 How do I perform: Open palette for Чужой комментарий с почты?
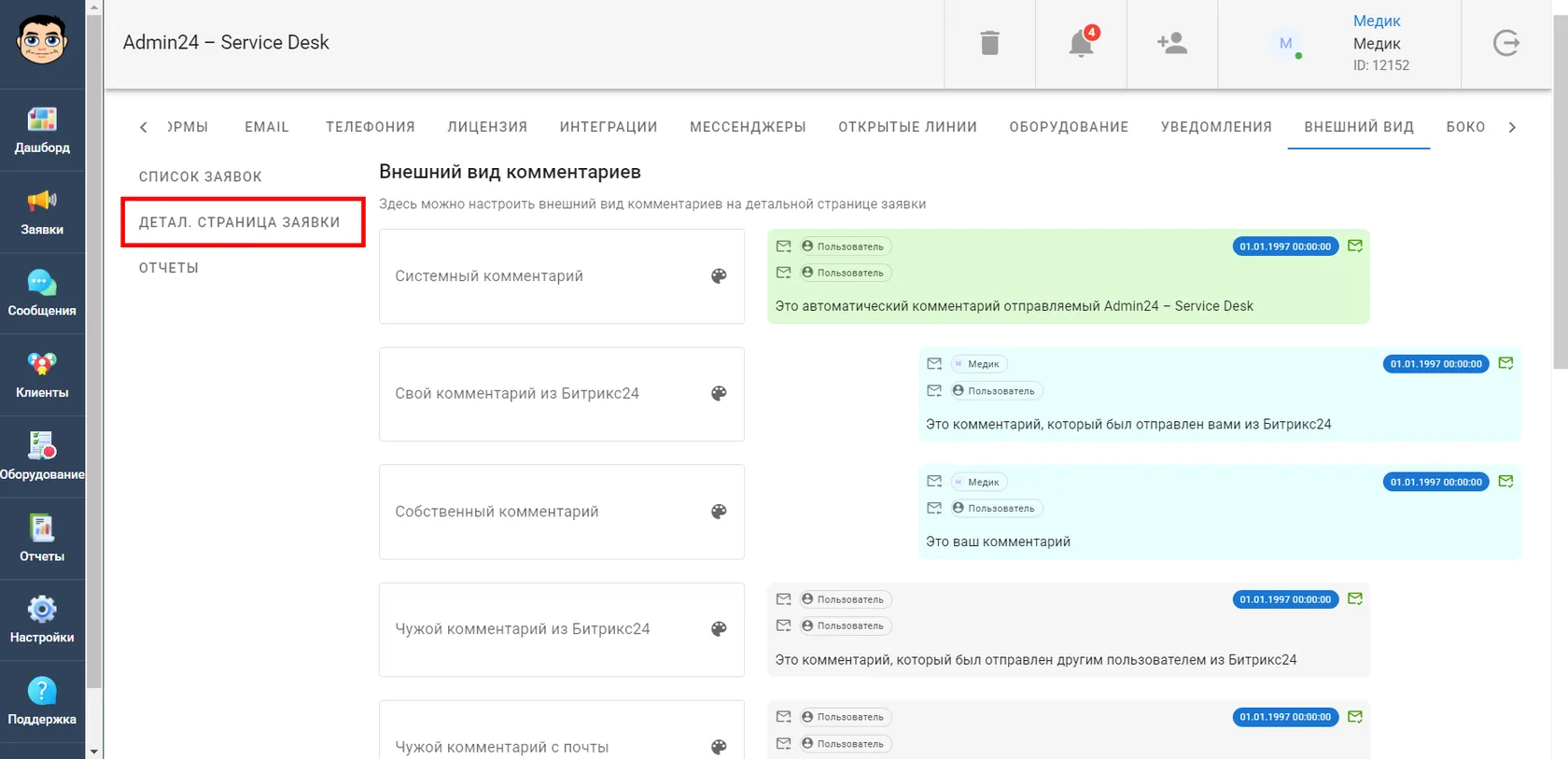[x=719, y=747]
